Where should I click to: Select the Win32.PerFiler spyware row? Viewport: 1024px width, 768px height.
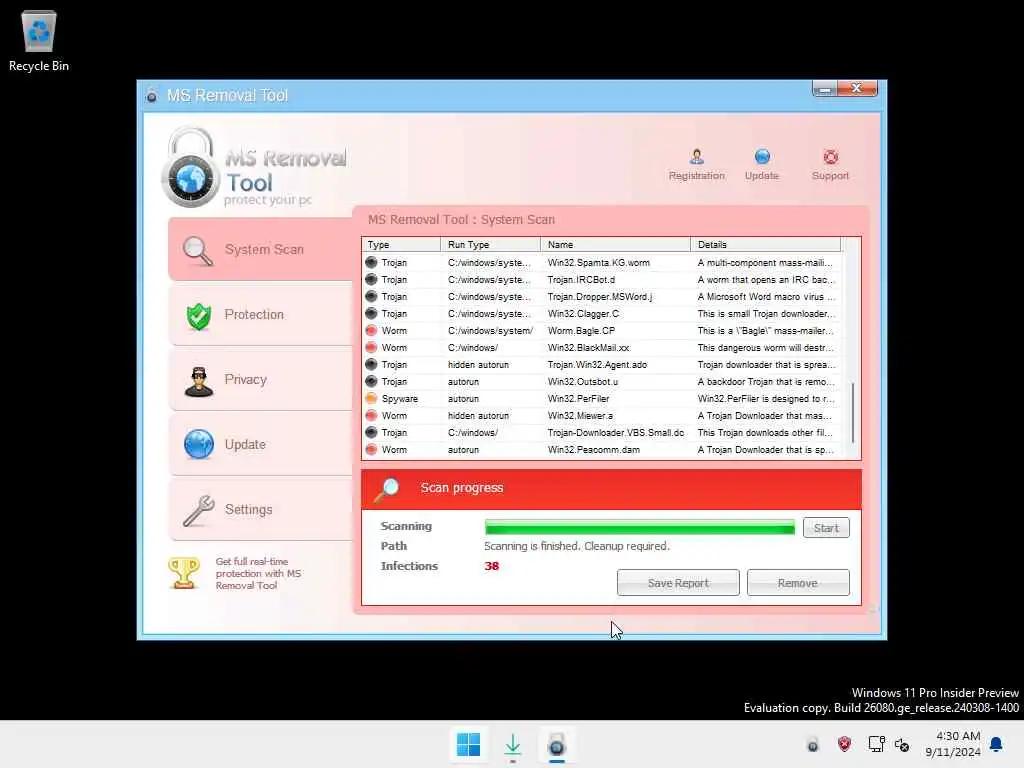point(601,398)
